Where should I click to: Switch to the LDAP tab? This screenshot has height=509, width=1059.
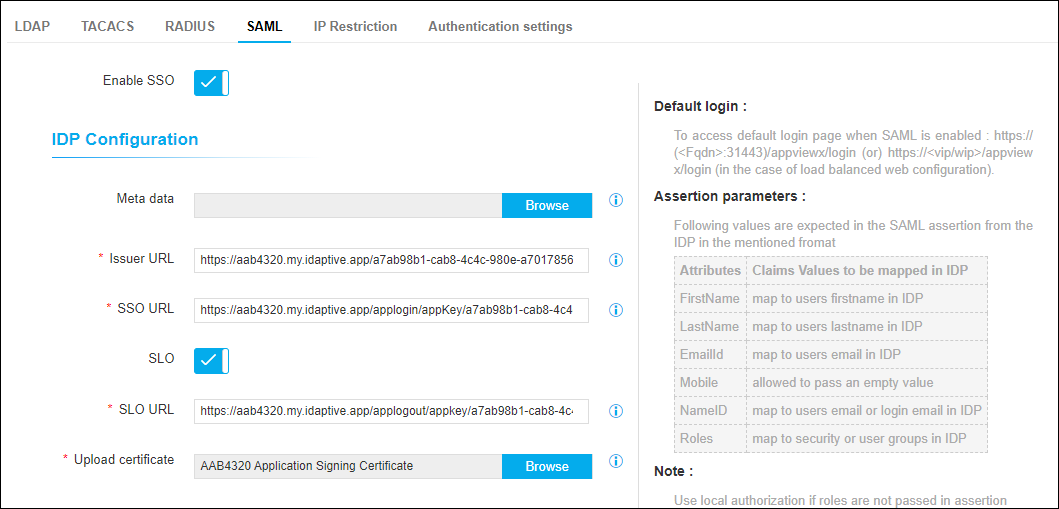click(x=32, y=27)
